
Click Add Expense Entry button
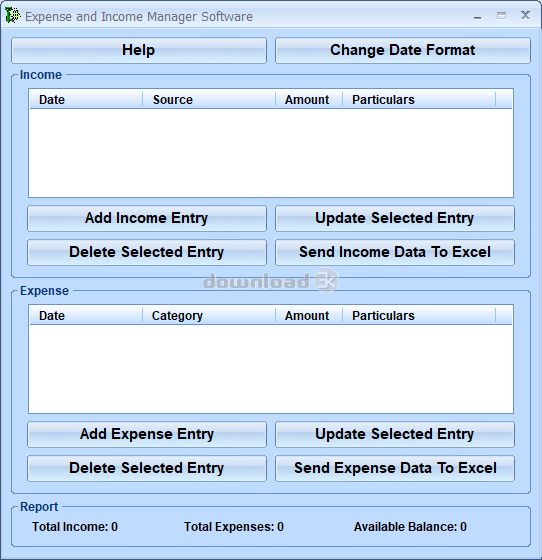pos(147,434)
